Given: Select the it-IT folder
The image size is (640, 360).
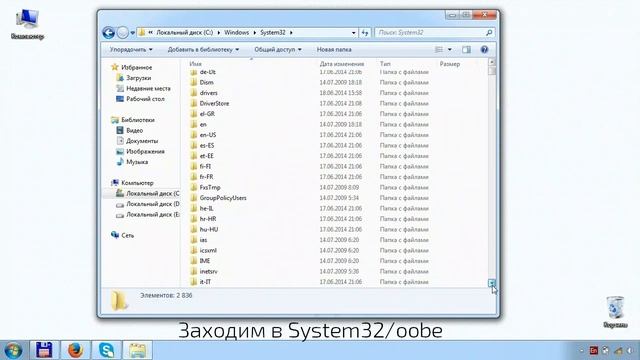Looking at the screenshot, I should [205, 282].
